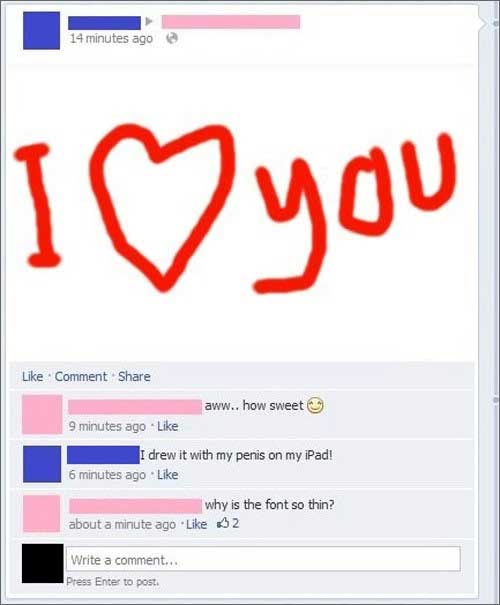Viewport: 500px width, 605px height.
Task: Open the pink recipient name in header
Action: pos(231,22)
